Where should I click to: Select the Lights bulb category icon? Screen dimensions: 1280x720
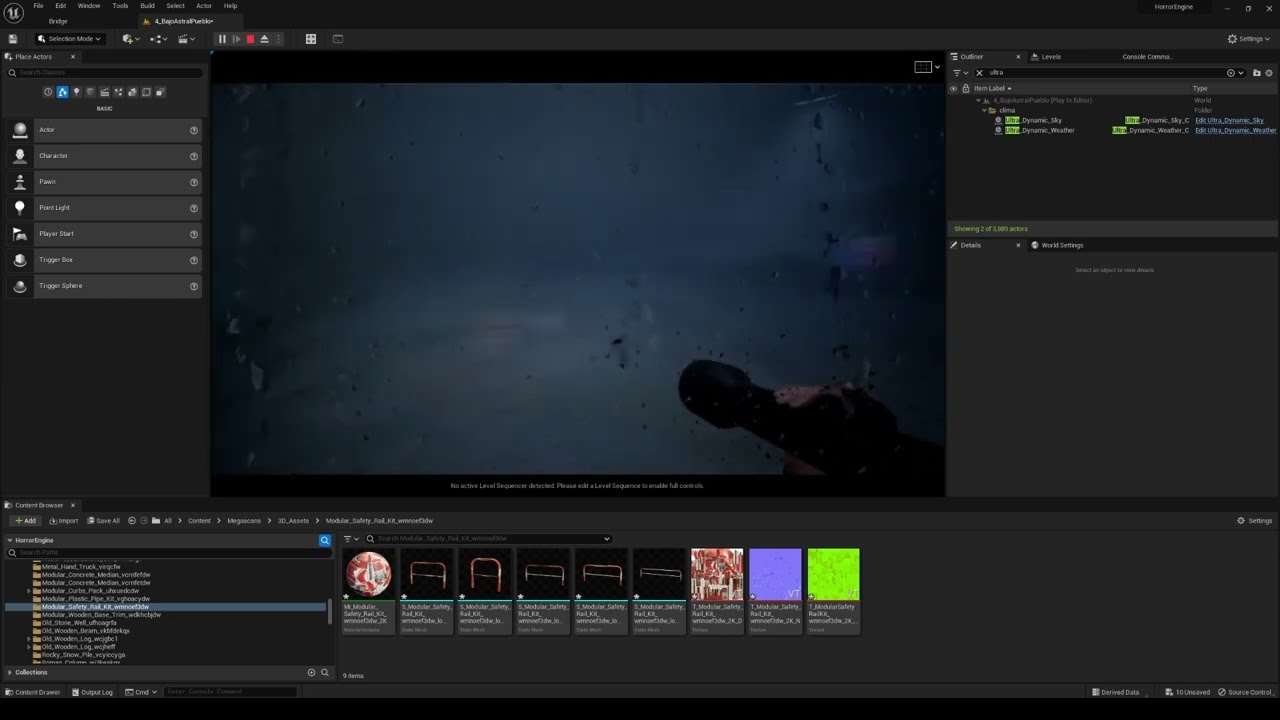point(76,92)
